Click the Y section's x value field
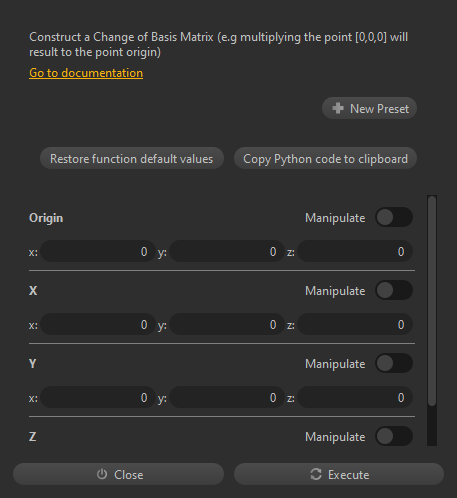This screenshot has height=498, width=457. tap(98, 397)
